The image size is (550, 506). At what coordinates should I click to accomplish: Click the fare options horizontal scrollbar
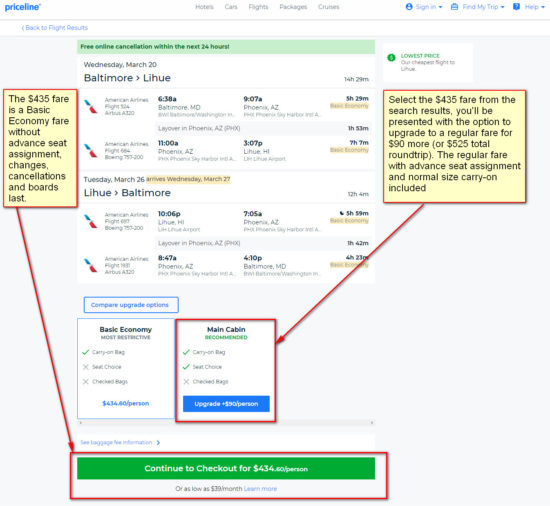[x=226, y=423]
